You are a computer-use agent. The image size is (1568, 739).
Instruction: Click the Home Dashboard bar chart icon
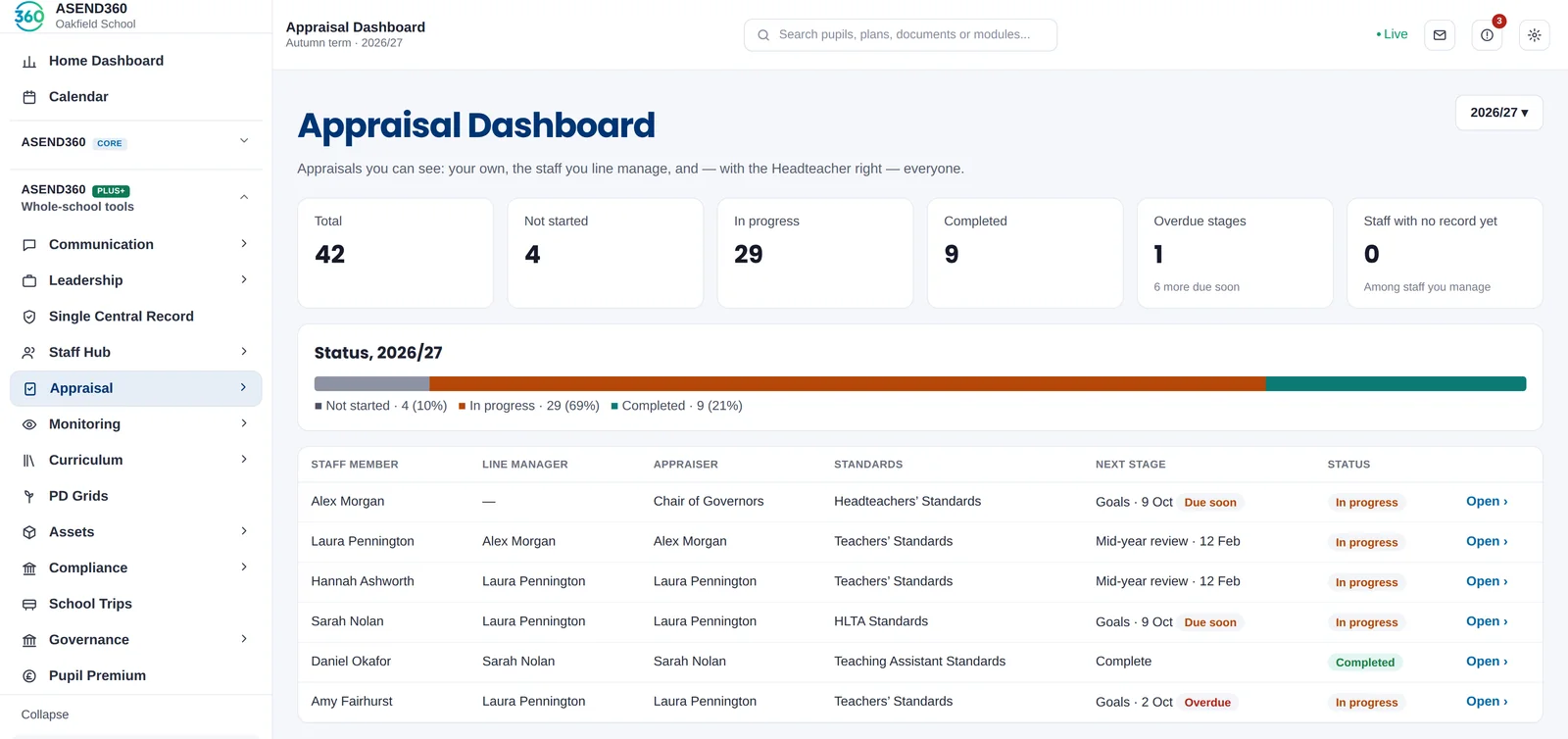[x=29, y=62]
